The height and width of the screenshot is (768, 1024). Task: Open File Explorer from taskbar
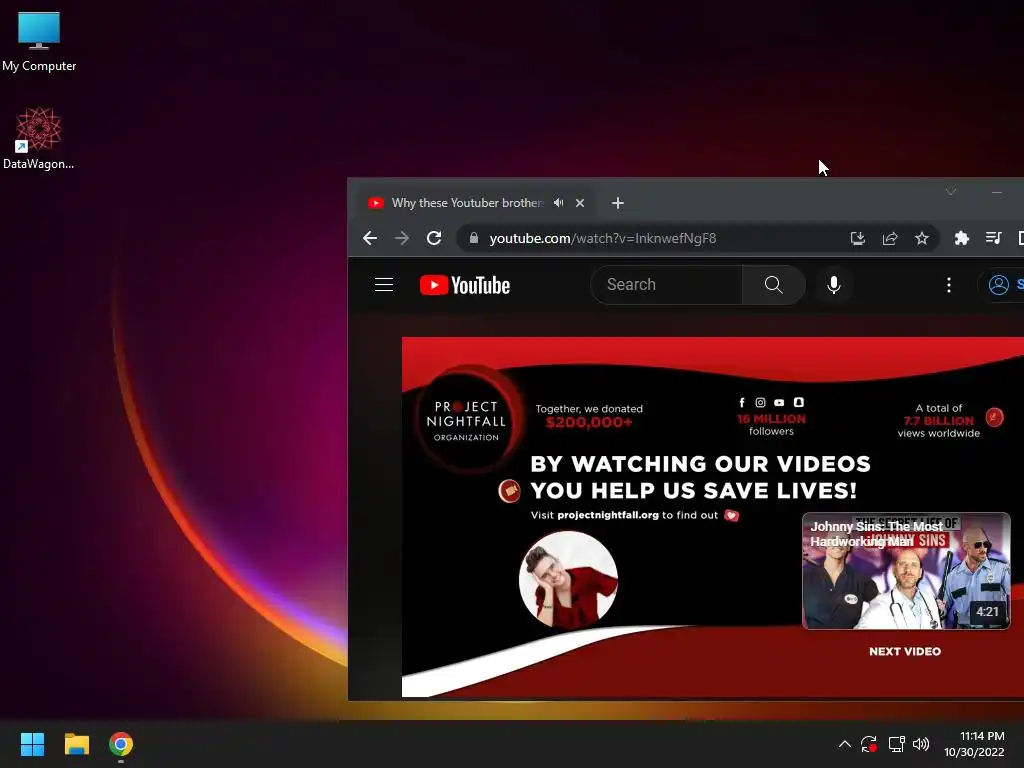tap(76, 744)
